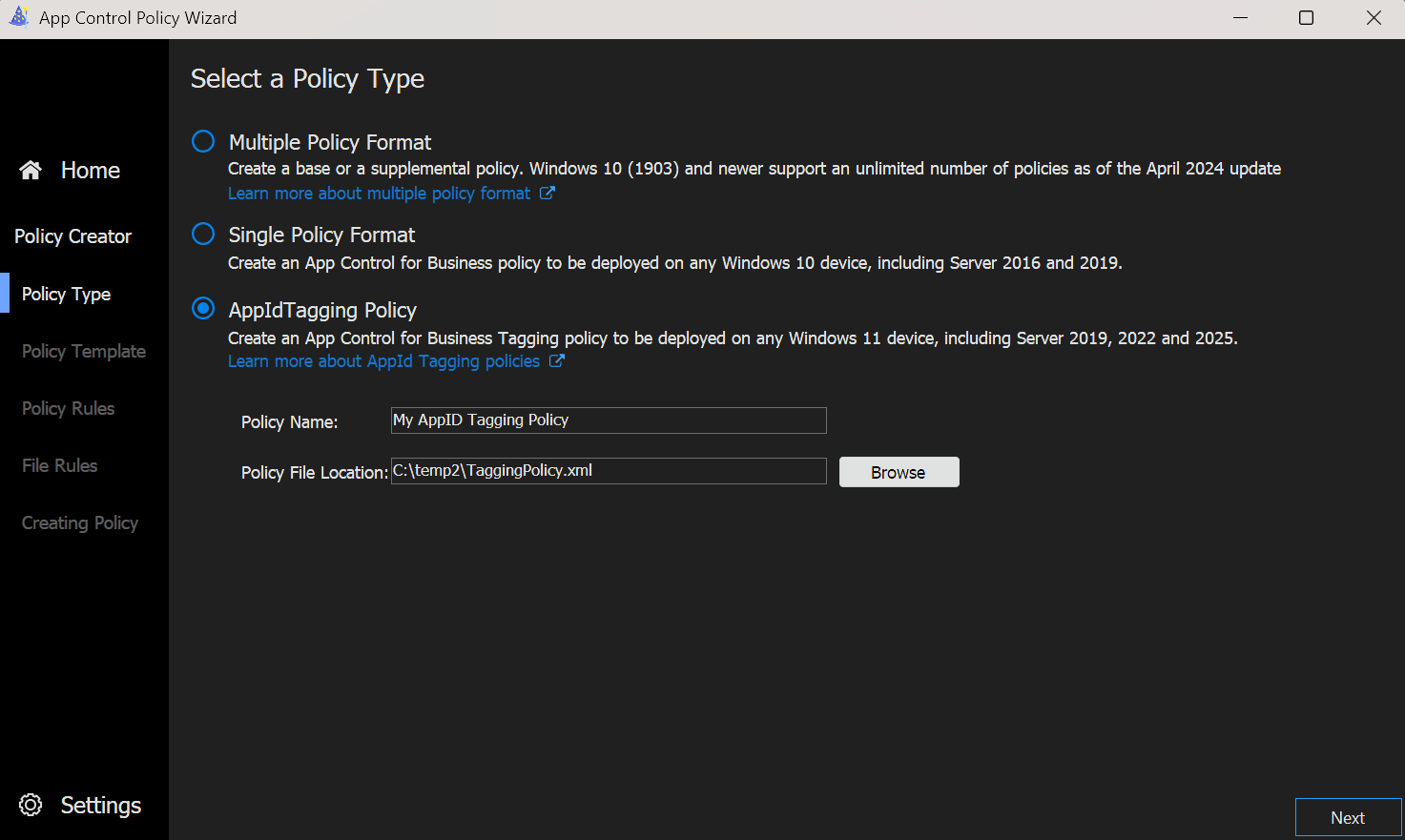The image size is (1405, 840).
Task: Open File Rules step in sidebar
Action: point(60,465)
